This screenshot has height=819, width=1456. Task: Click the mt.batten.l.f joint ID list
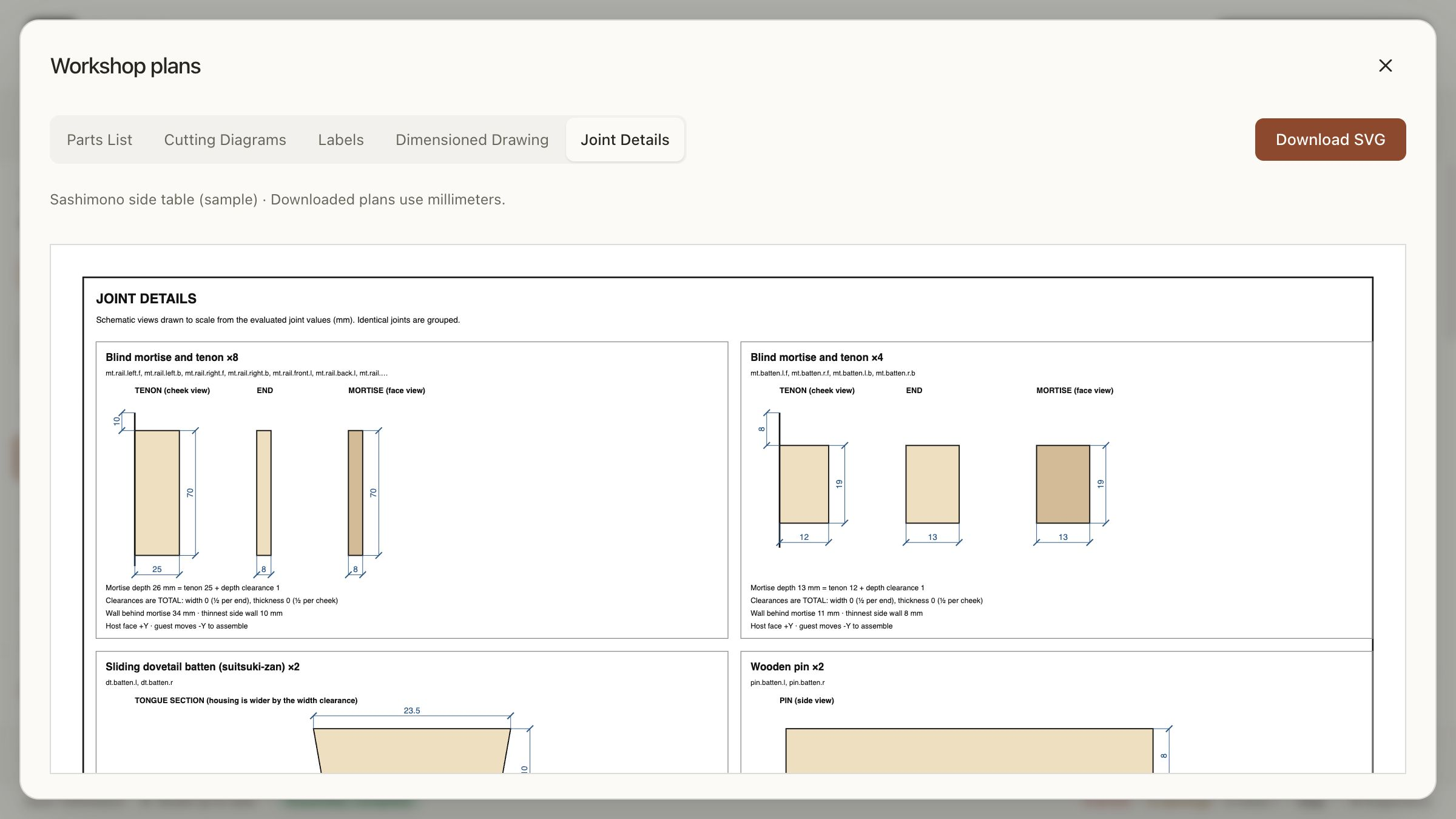[832, 373]
